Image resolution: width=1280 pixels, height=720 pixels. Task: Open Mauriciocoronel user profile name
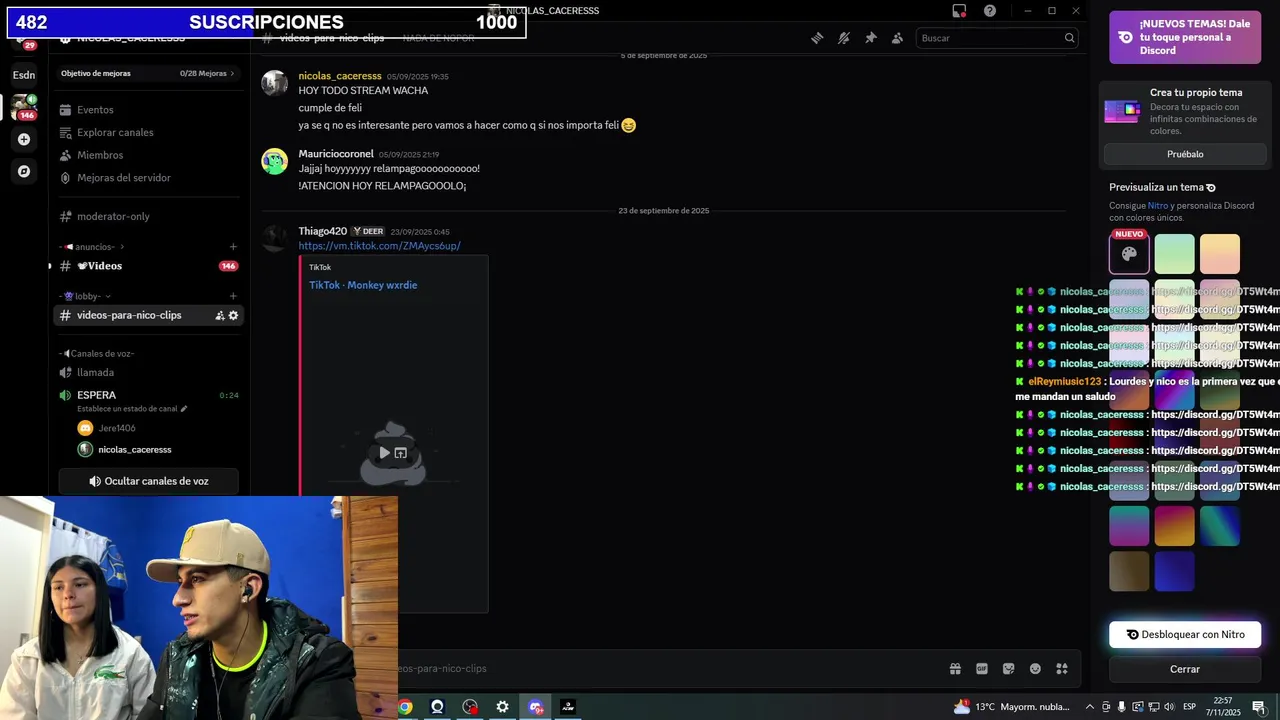(336, 154)
